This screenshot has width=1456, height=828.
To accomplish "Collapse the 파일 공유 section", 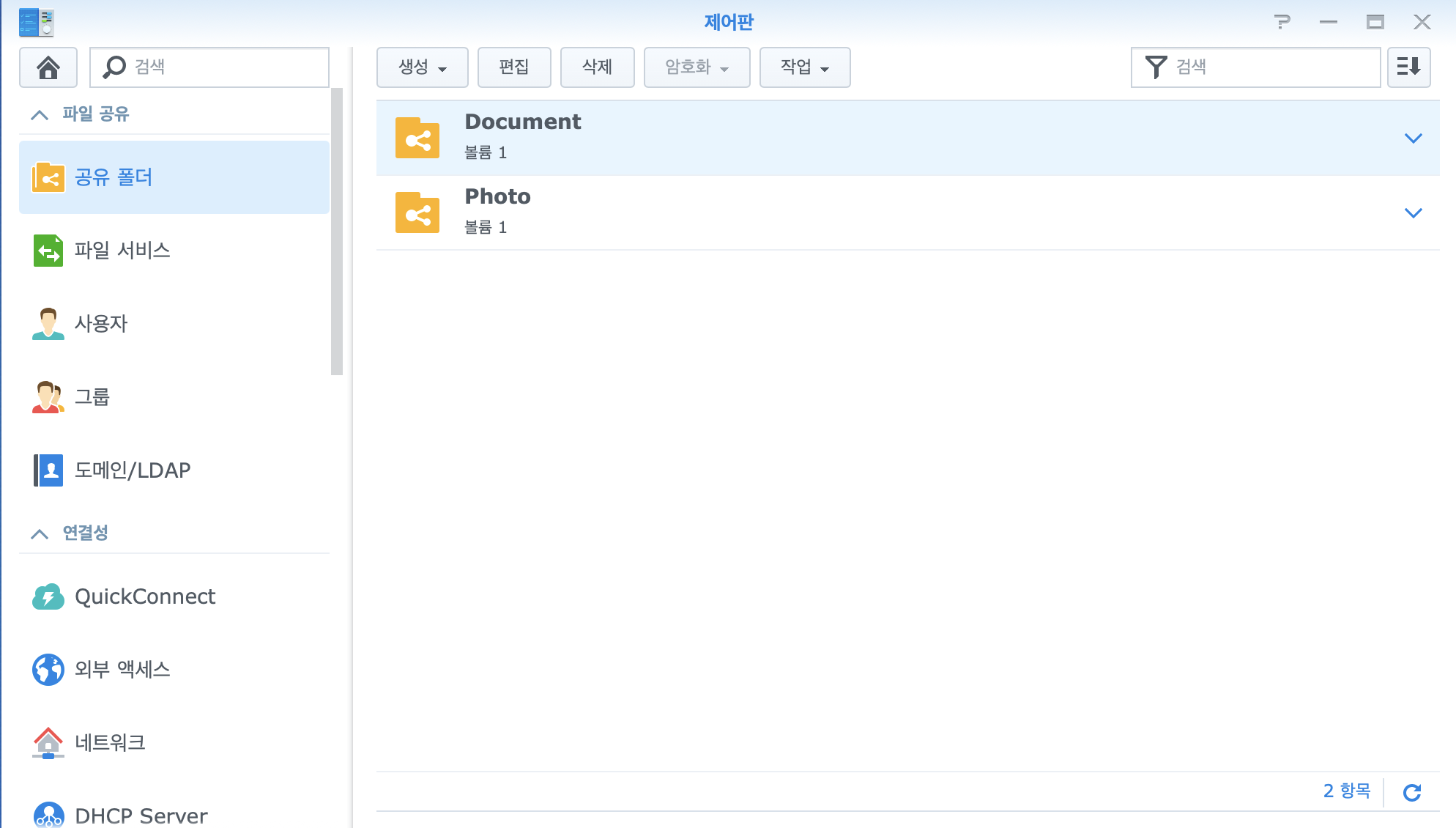I will click(40, 114).
